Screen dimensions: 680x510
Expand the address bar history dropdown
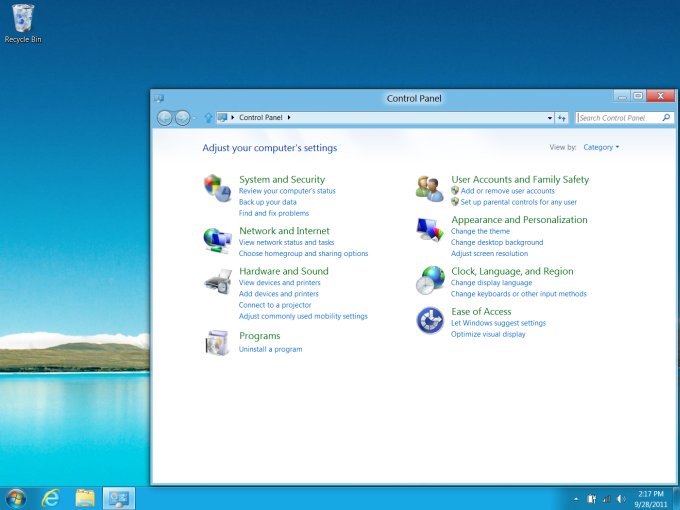point(550,118)
